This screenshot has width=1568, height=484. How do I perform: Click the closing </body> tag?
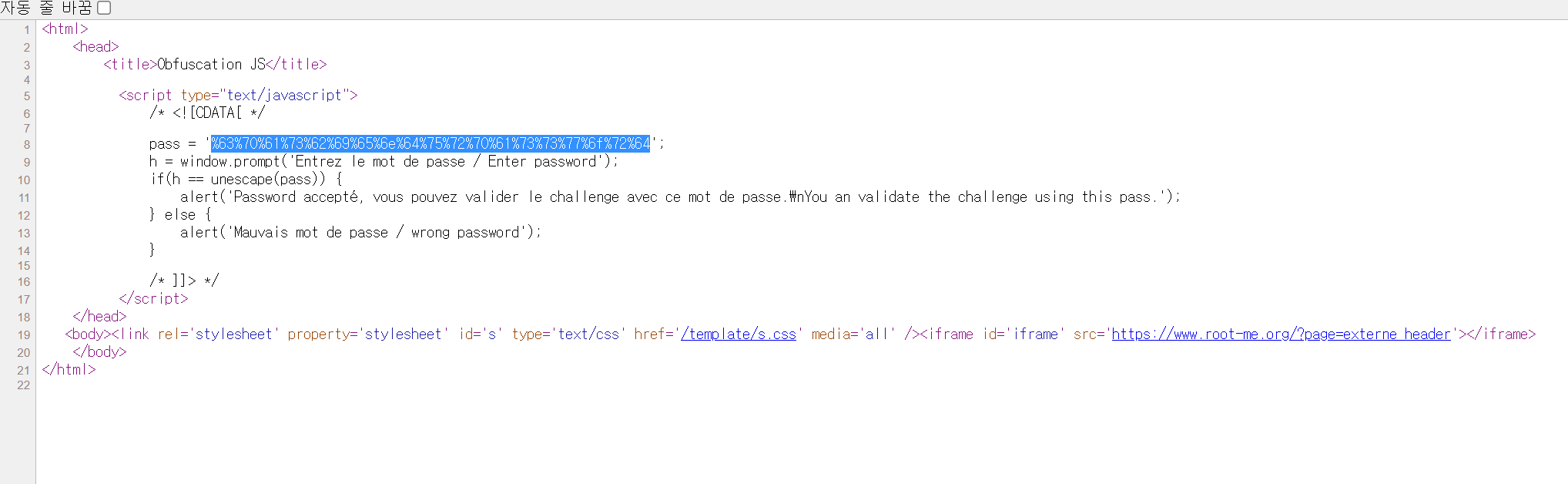(99, 351)
